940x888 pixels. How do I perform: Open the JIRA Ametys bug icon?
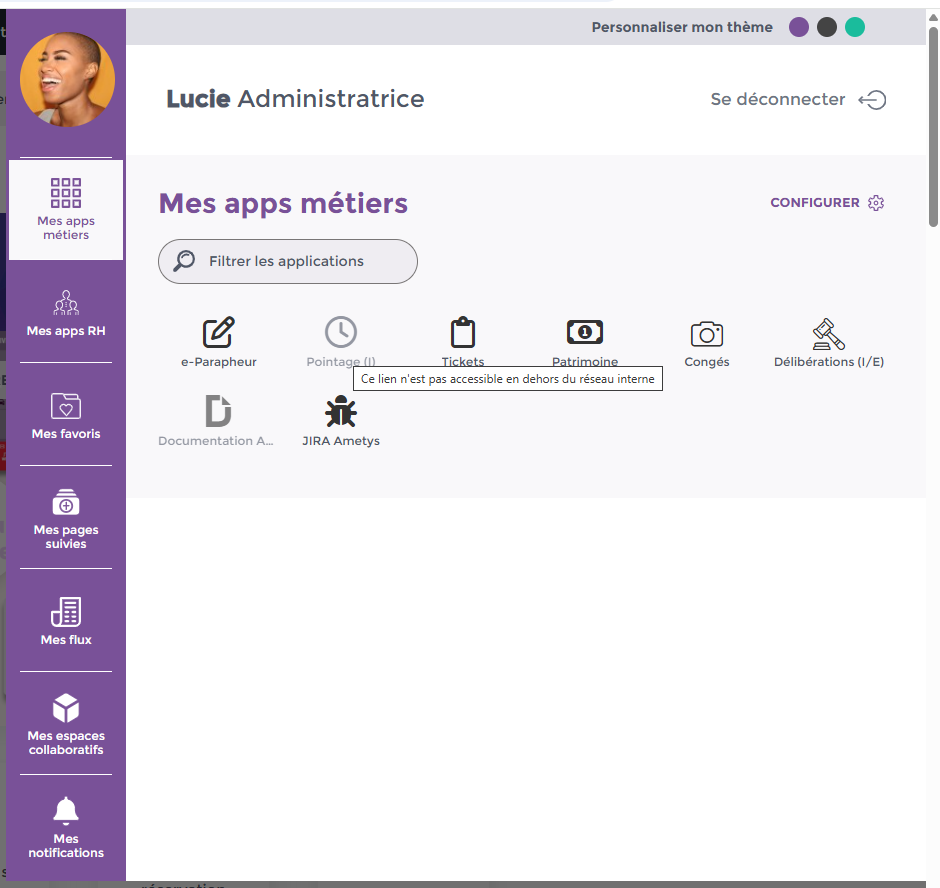[341, 411]
